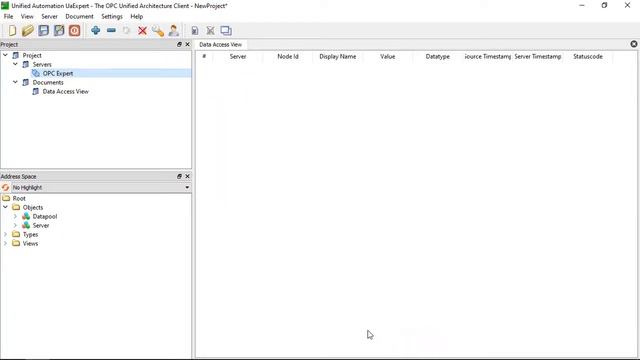Select the top-level Project tree item

click(x=32, y=56)
